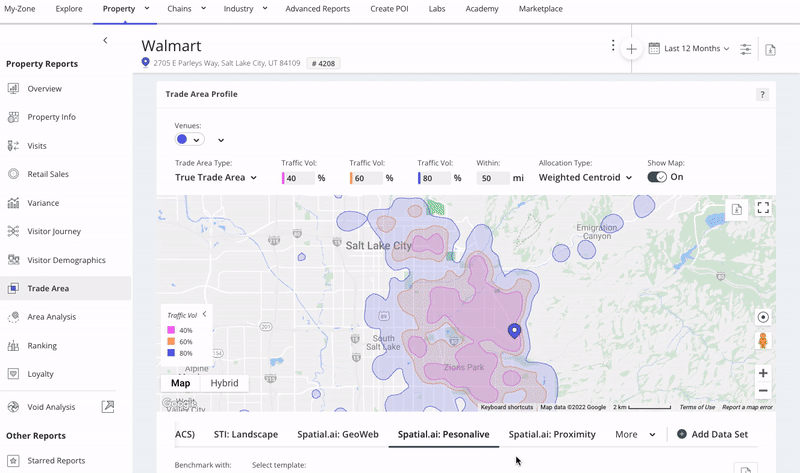800x473 pixels.
Task: Click the Area Analysis icon
Action: click(x=13, y=317)
